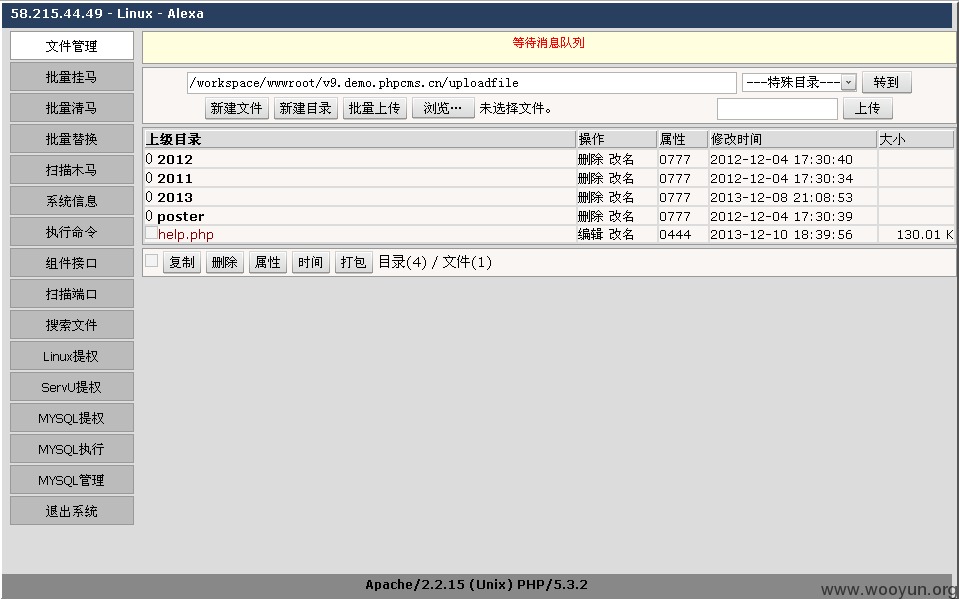Open the poster folder
Image resolution: width=959 pixels, height=599 pixels.
[x=180, y=217]
